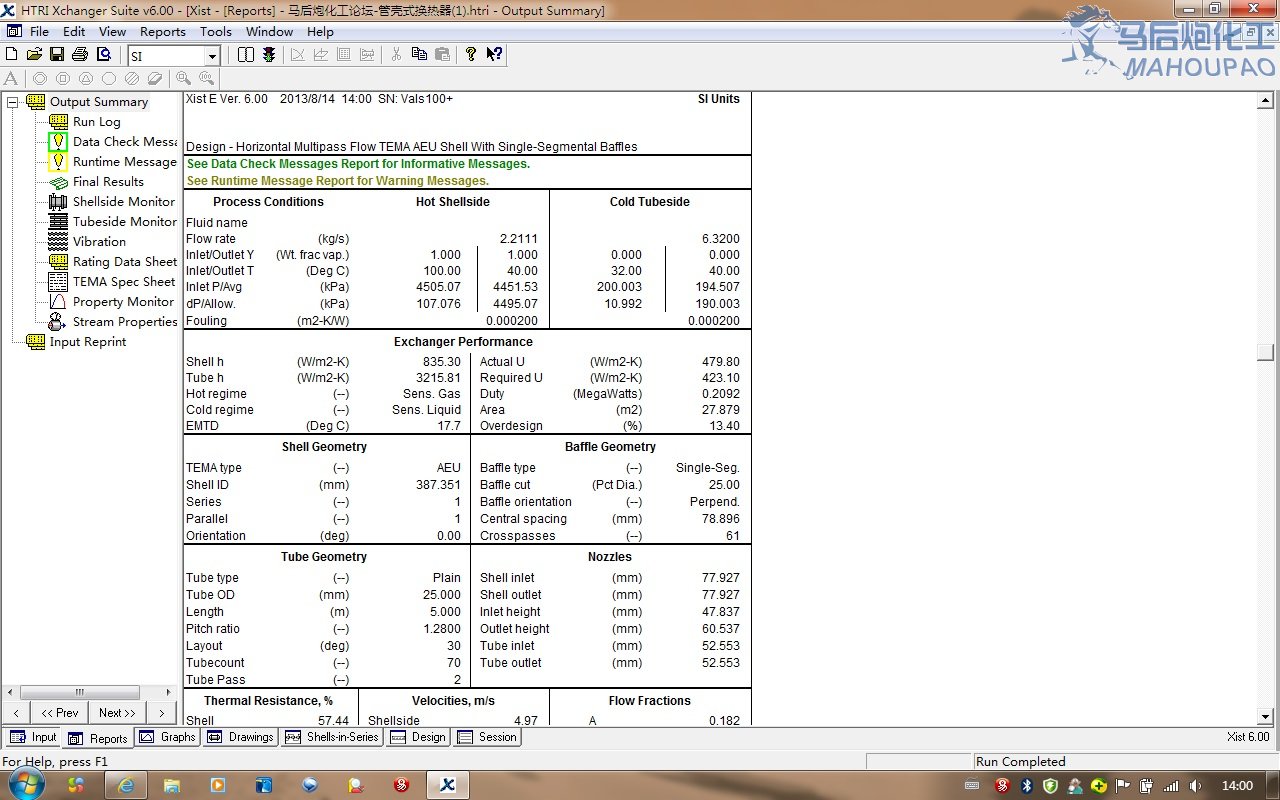Save the case with the floppy disk icon
The height and width of the screenshot is (800, 1280).
point(57,54)
